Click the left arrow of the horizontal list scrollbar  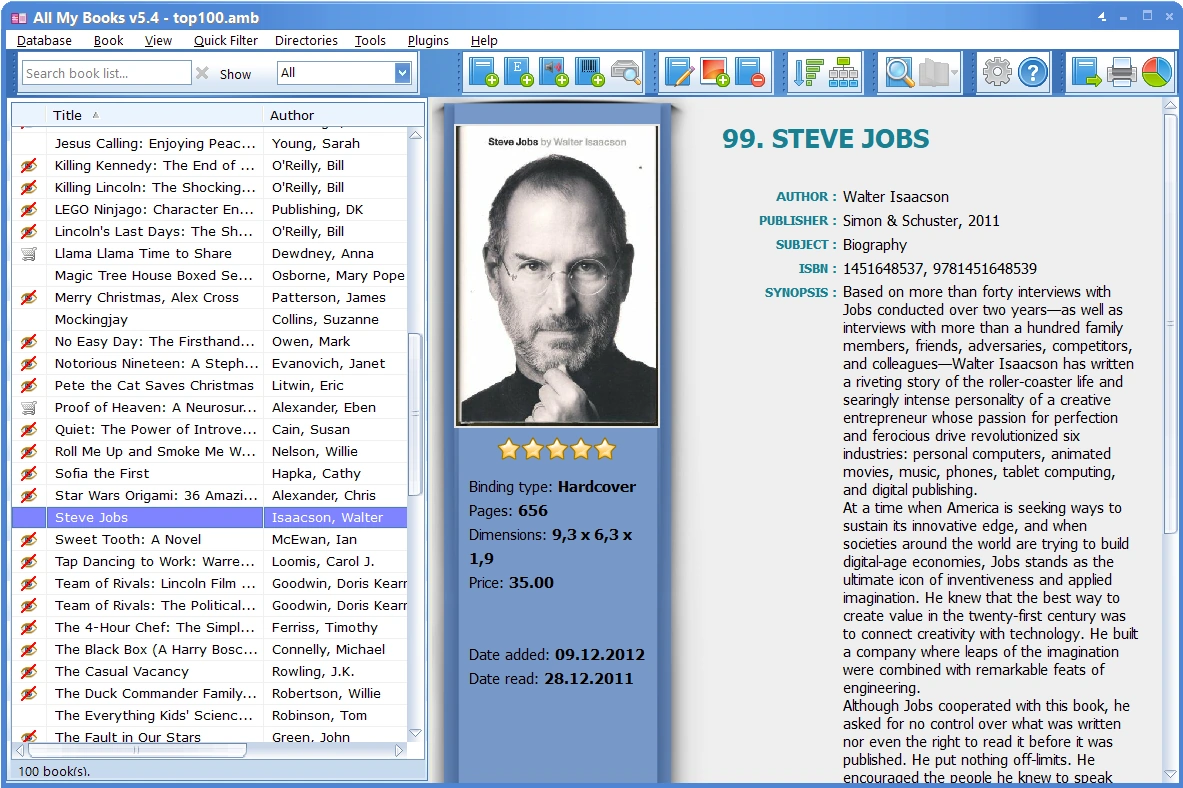[20, 750]
